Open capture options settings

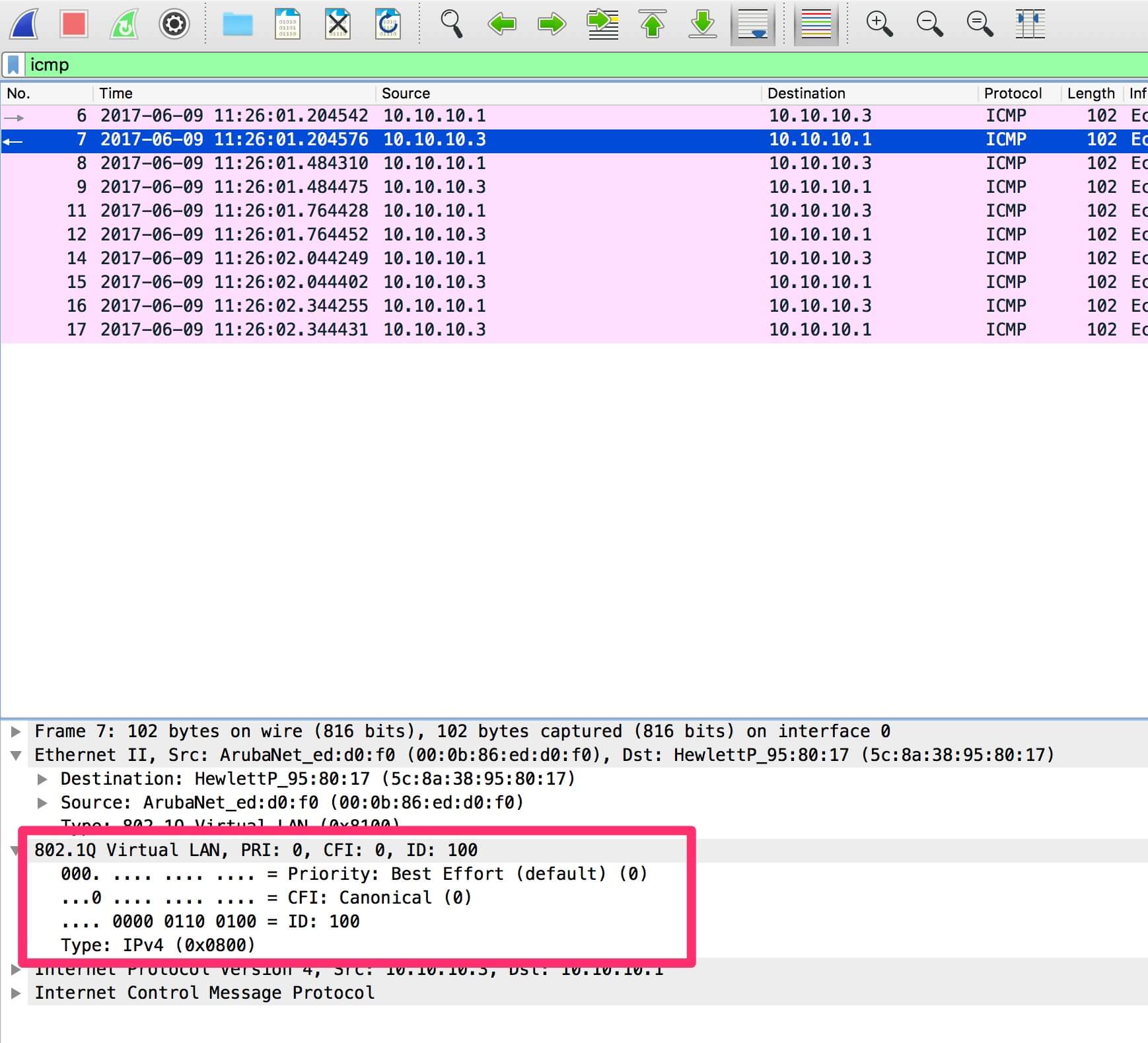[174, 23]
